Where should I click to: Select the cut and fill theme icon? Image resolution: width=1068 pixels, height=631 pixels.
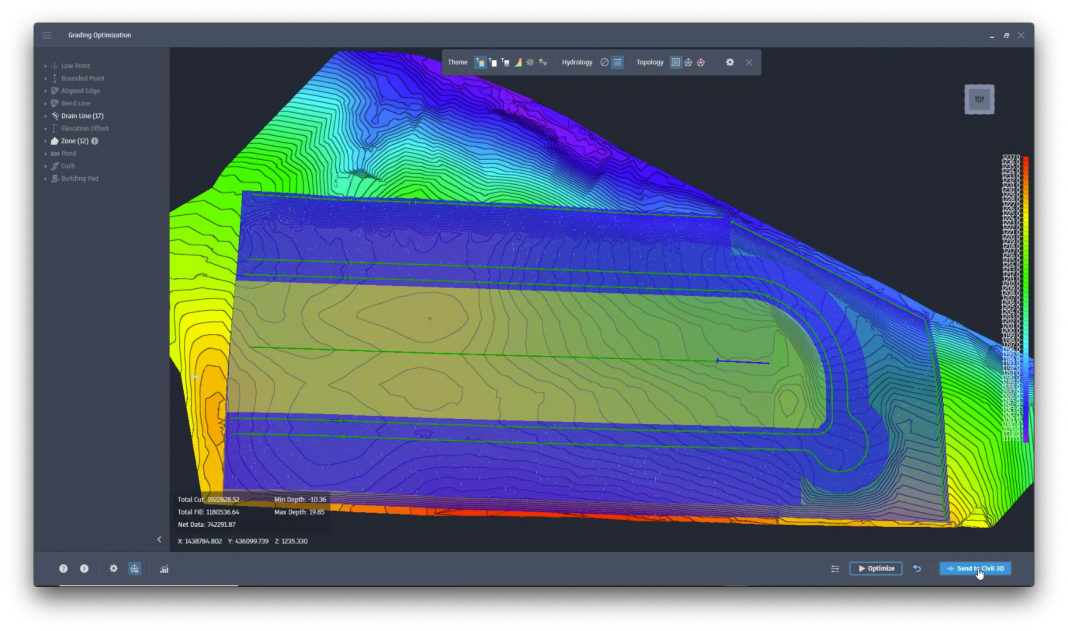(543, 62)
